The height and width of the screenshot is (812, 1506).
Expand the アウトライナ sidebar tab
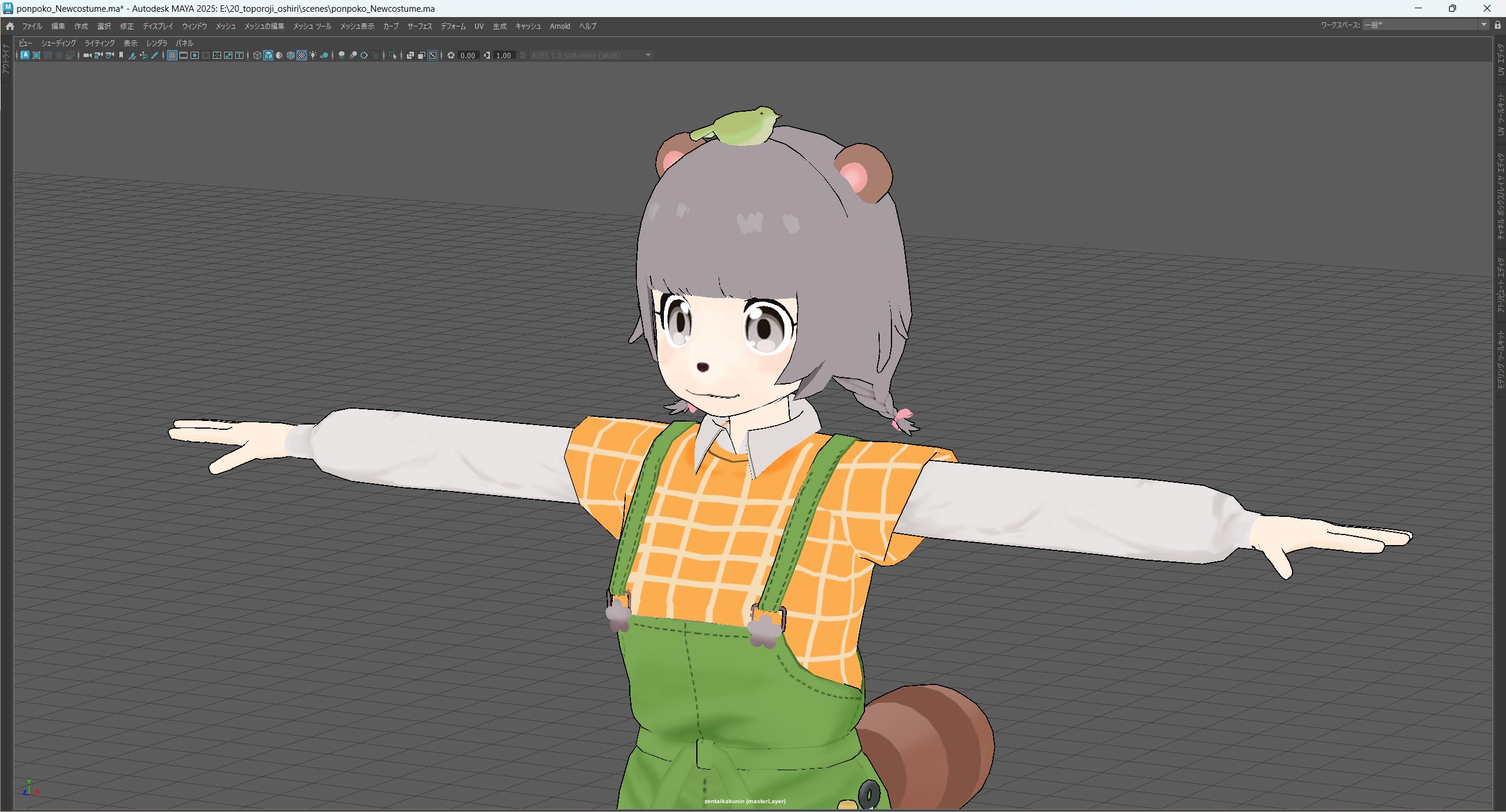[5, 59]
